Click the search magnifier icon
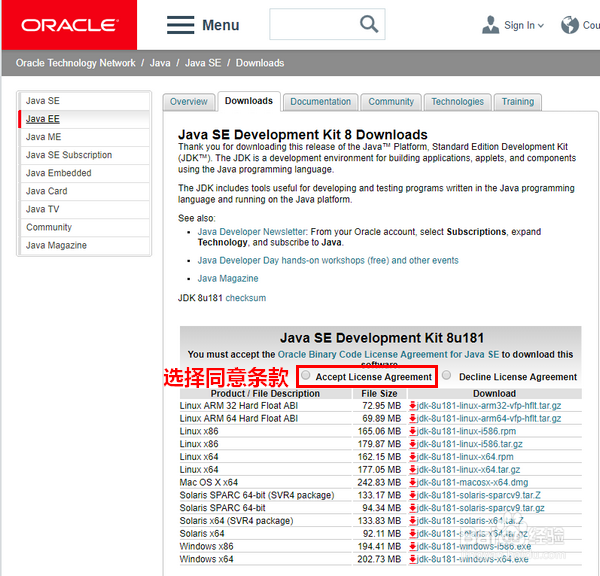This screenshot has width=600, height=576. (369, 24)
